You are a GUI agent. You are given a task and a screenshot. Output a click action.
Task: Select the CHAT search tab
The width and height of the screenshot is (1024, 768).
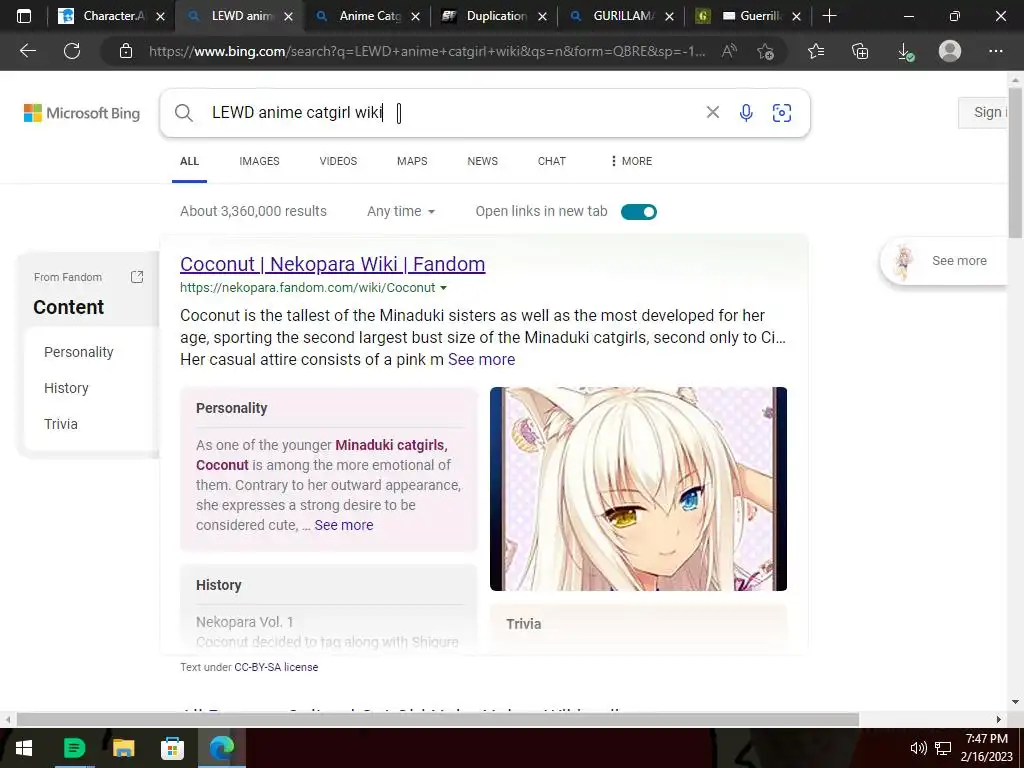(x=552, y=161)
